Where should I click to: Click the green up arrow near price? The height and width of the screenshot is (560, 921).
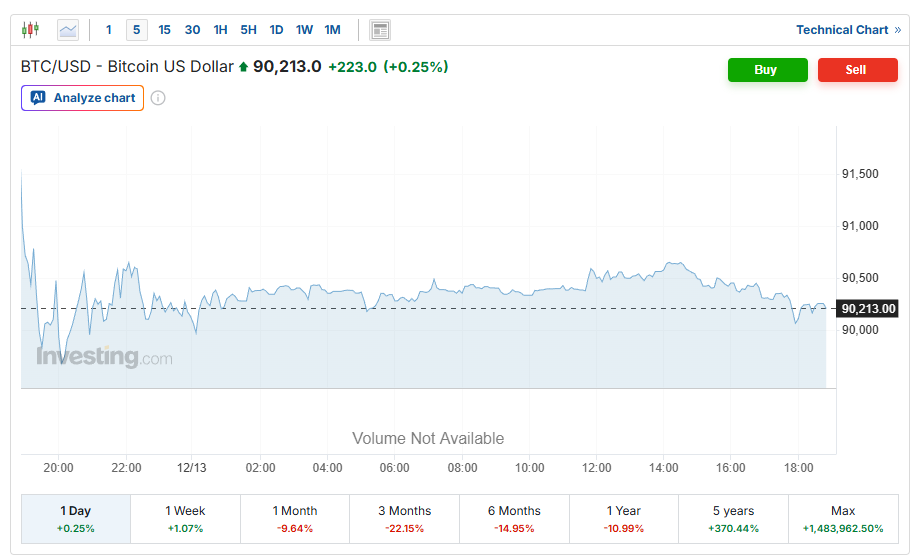pos(243,67)
